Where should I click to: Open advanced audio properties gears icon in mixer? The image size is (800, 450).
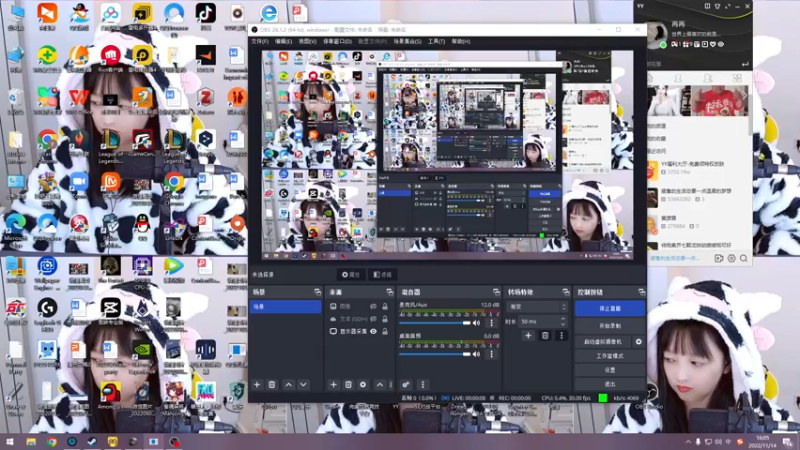(x=406, y=385)
